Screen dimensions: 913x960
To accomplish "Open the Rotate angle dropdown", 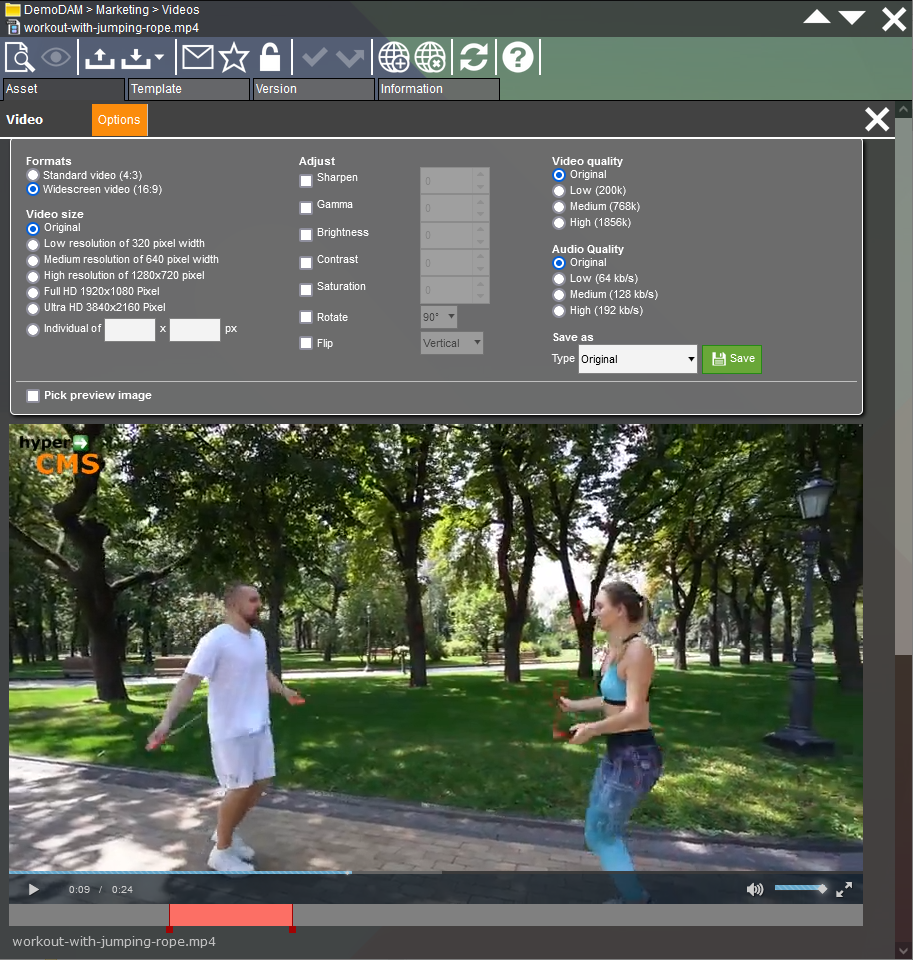I will coord(438,316).
